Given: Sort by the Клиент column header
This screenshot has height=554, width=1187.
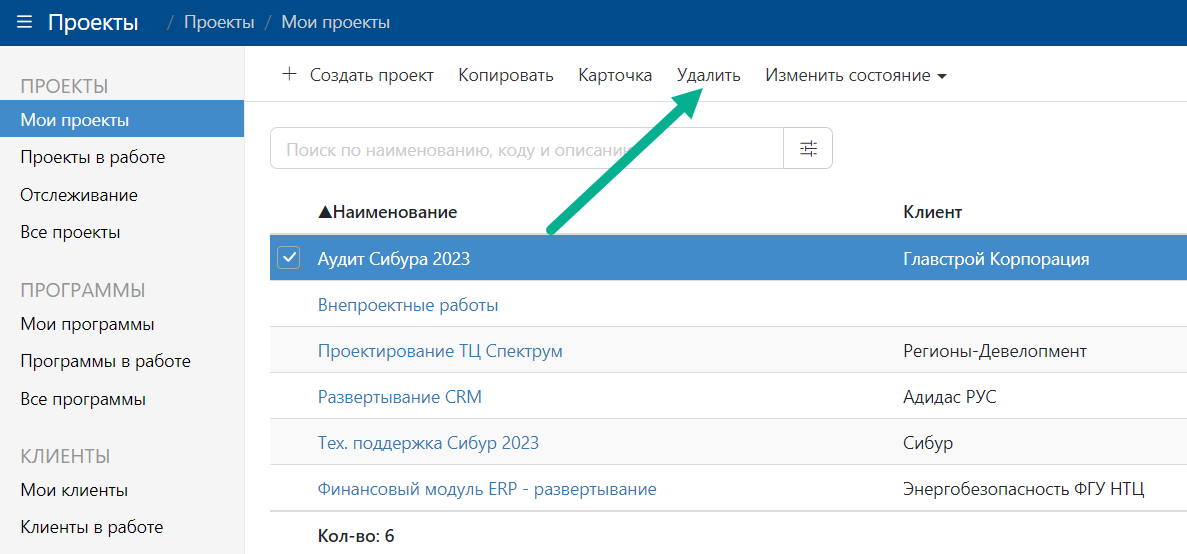Looking at the screenshot, I should point(932,212).
